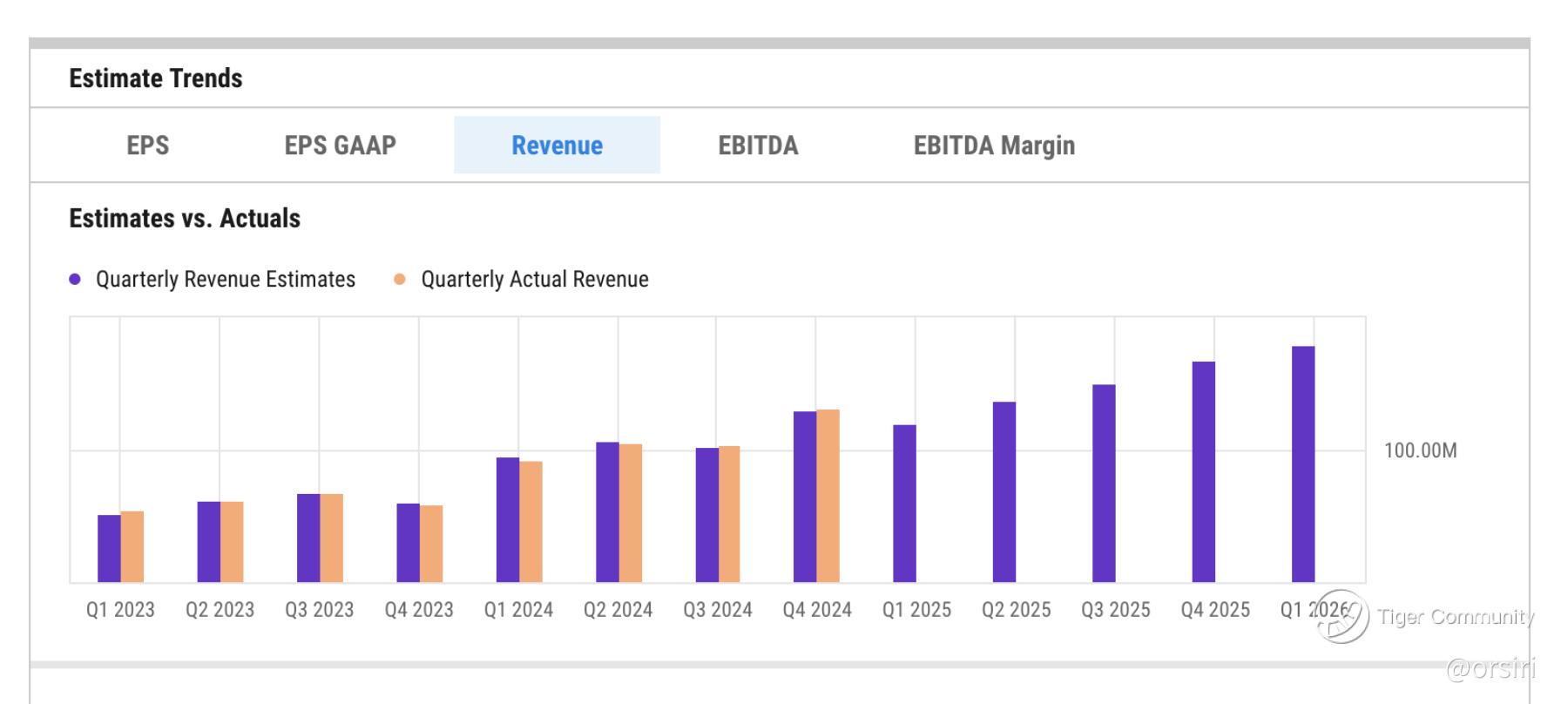The height and width of the screenshot is (704, 1568).
Task: Click the Q4 2024 actual revenue bar
Action: pyautogui.click(x=828, y=496)
